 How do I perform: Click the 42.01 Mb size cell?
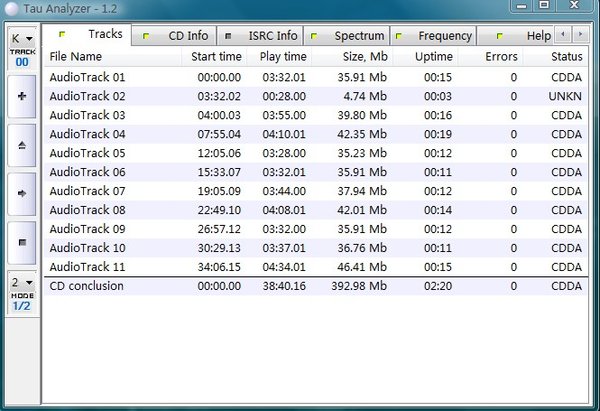362,210
